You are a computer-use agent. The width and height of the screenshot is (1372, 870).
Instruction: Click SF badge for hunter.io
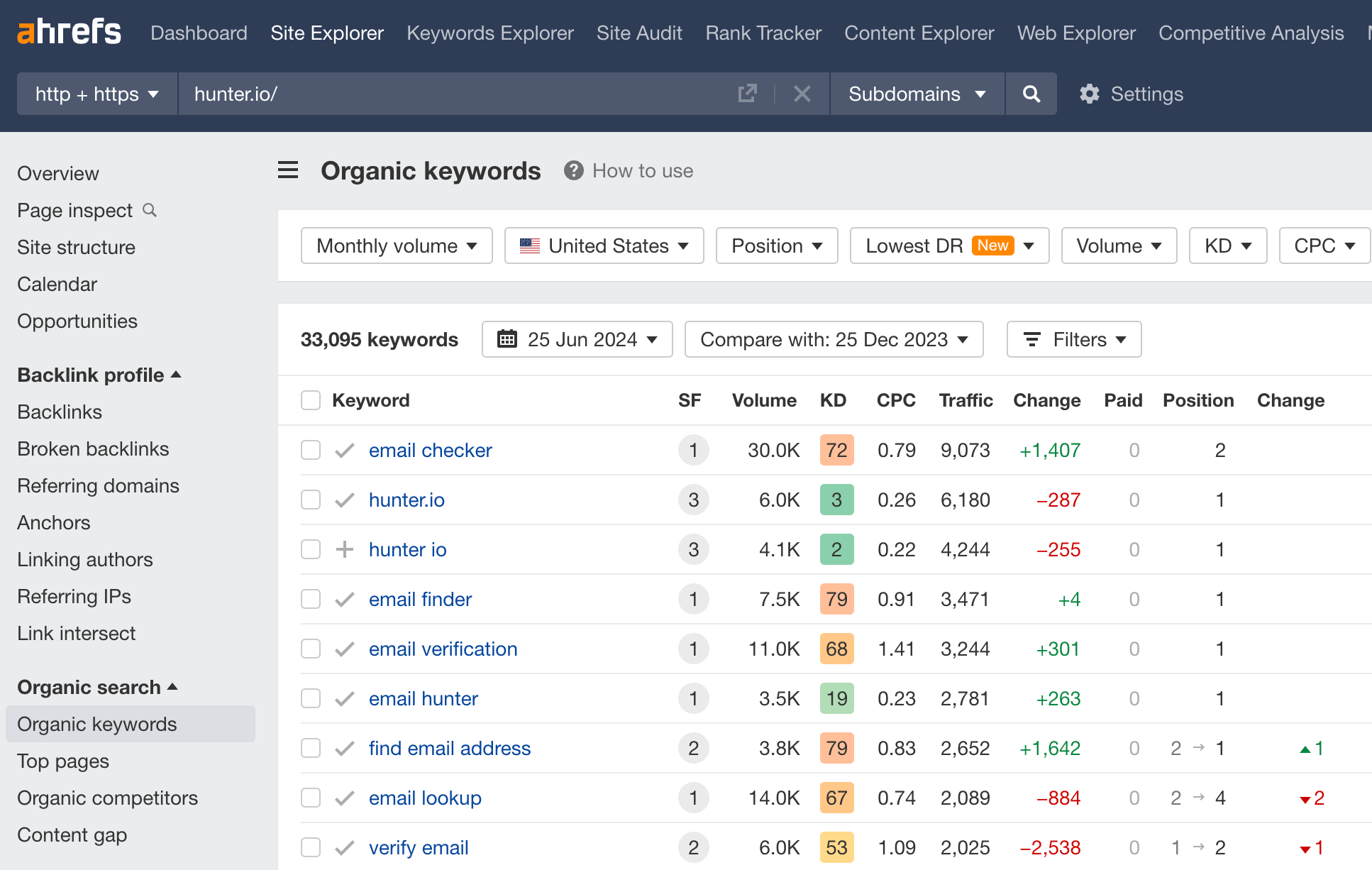(x=693, y=500)
